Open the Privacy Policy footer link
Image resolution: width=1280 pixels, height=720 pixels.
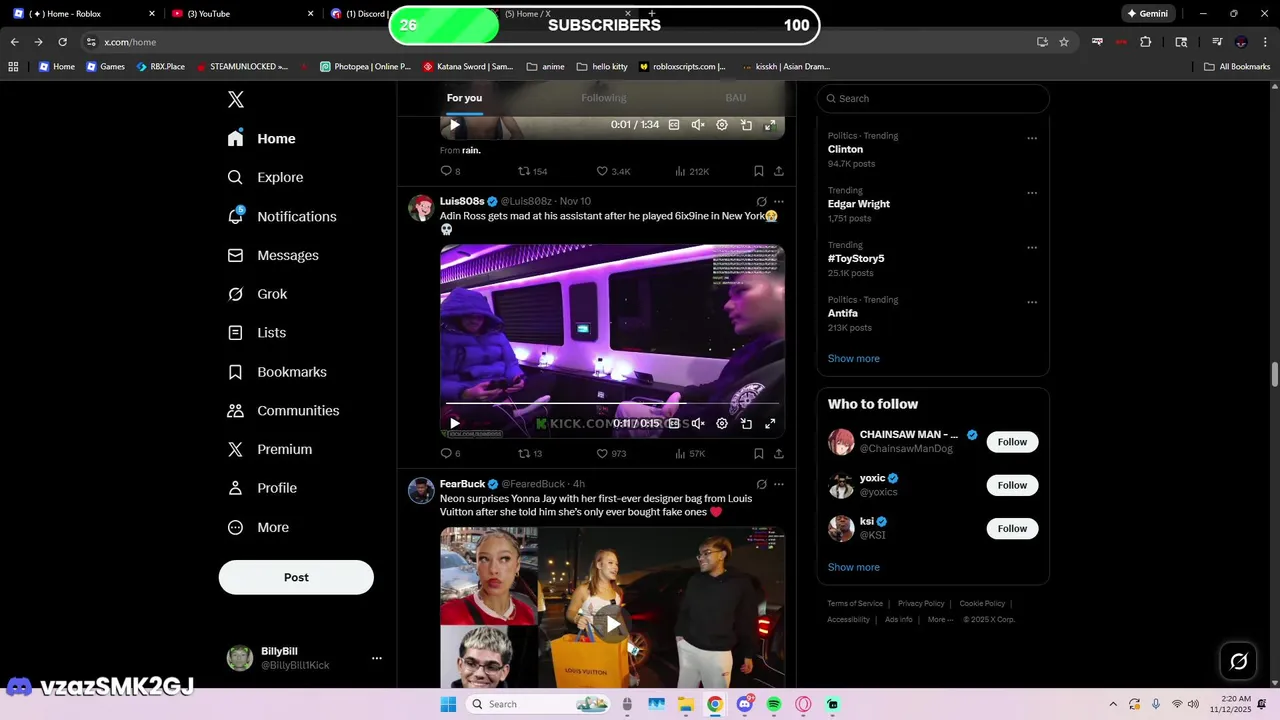click(921, 604)
